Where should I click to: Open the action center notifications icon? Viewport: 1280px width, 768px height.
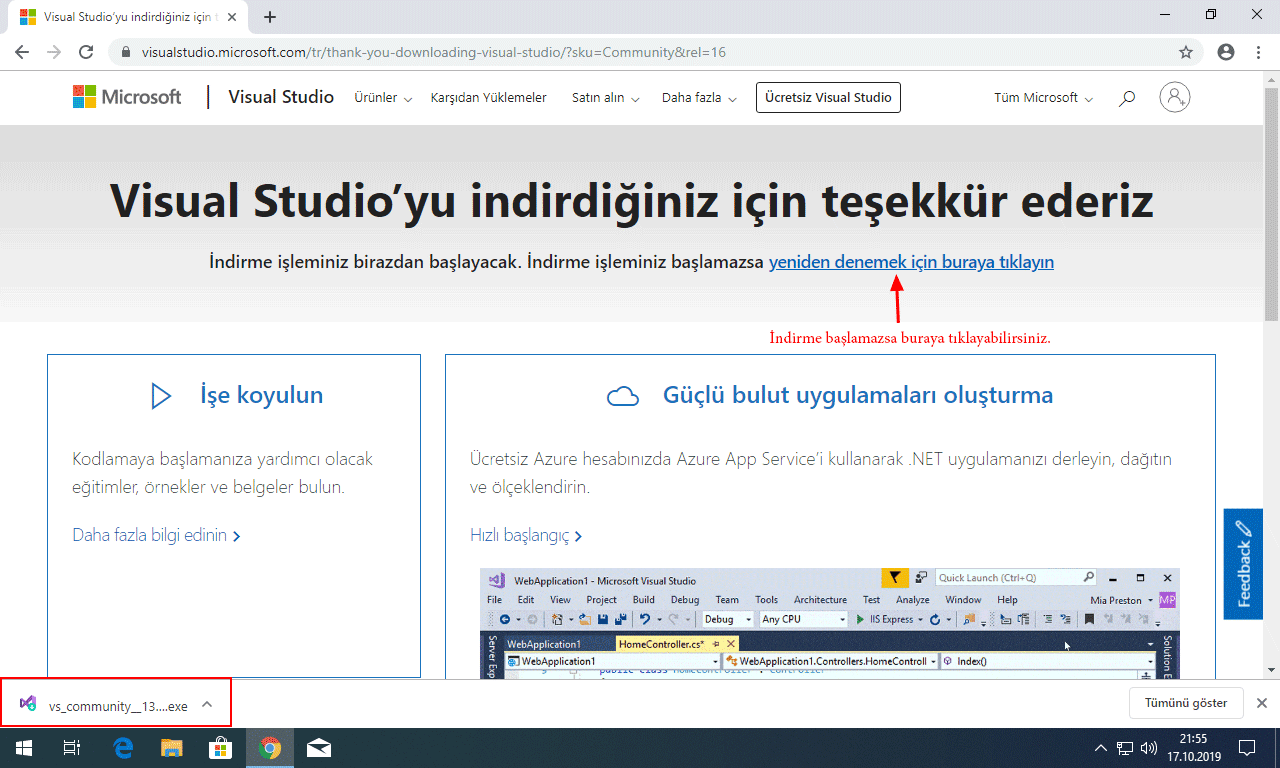[x=1247, y=748]
